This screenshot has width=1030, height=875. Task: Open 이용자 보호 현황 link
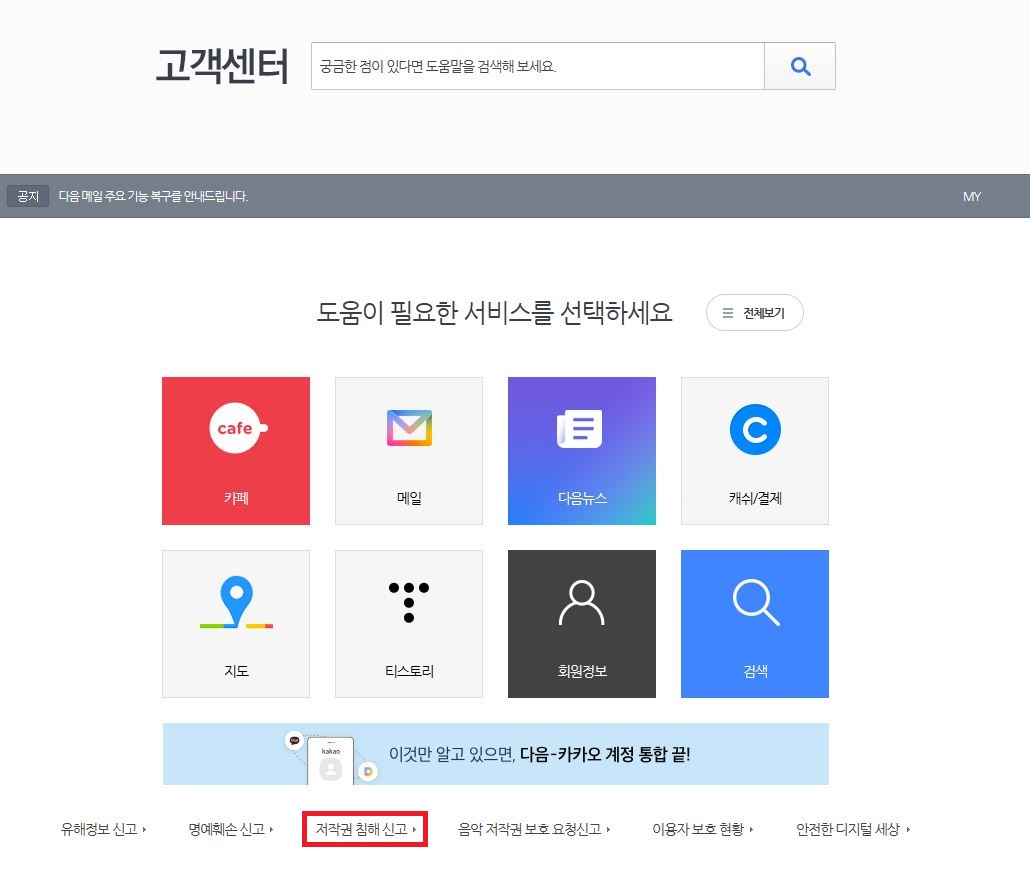tap(702, 829)
